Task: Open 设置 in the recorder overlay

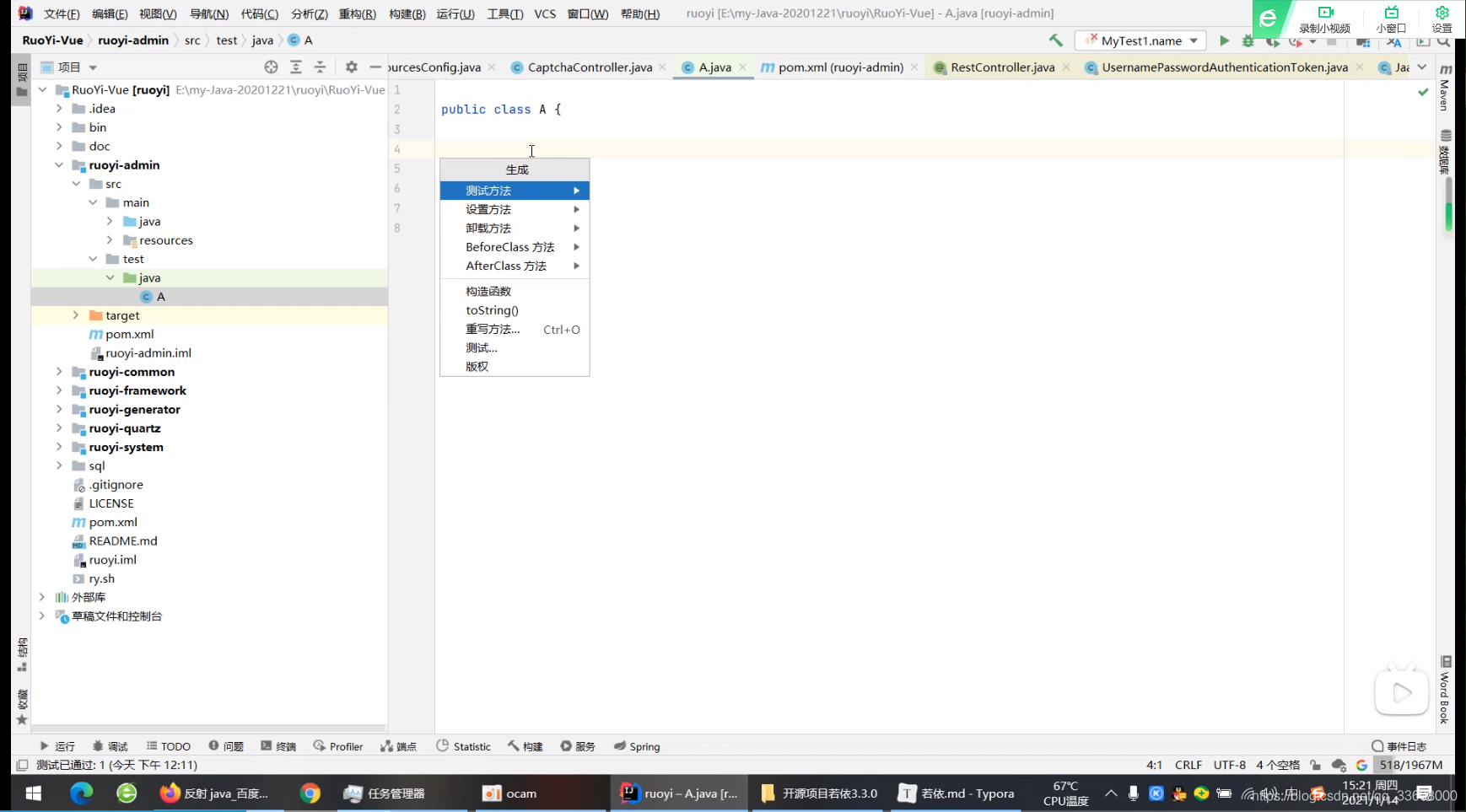Action: pos(1442,19)
